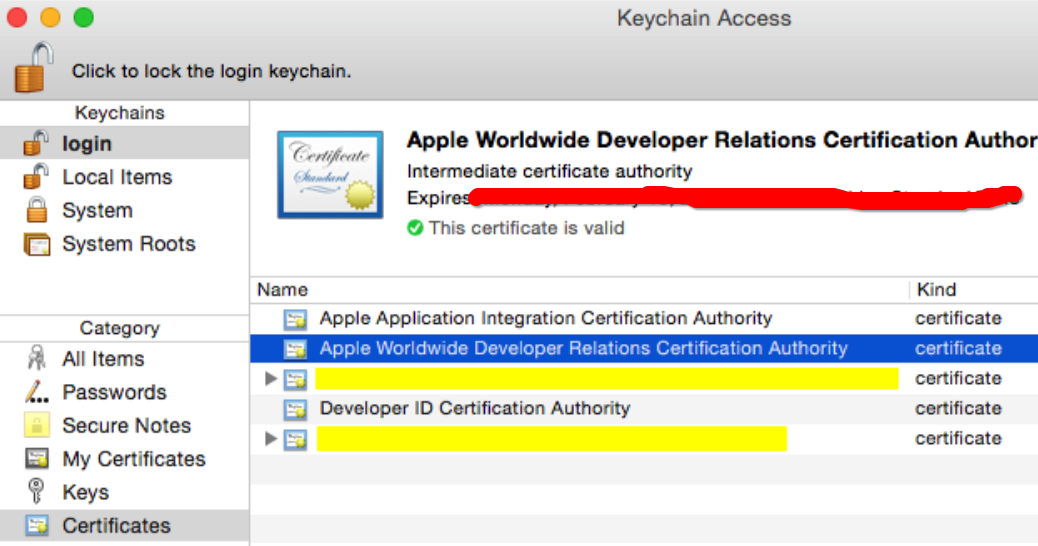The width and height of the screenshot is (1038, 546).
Task: Click the padlock icon to lock keychain
Action: [32, 67]
